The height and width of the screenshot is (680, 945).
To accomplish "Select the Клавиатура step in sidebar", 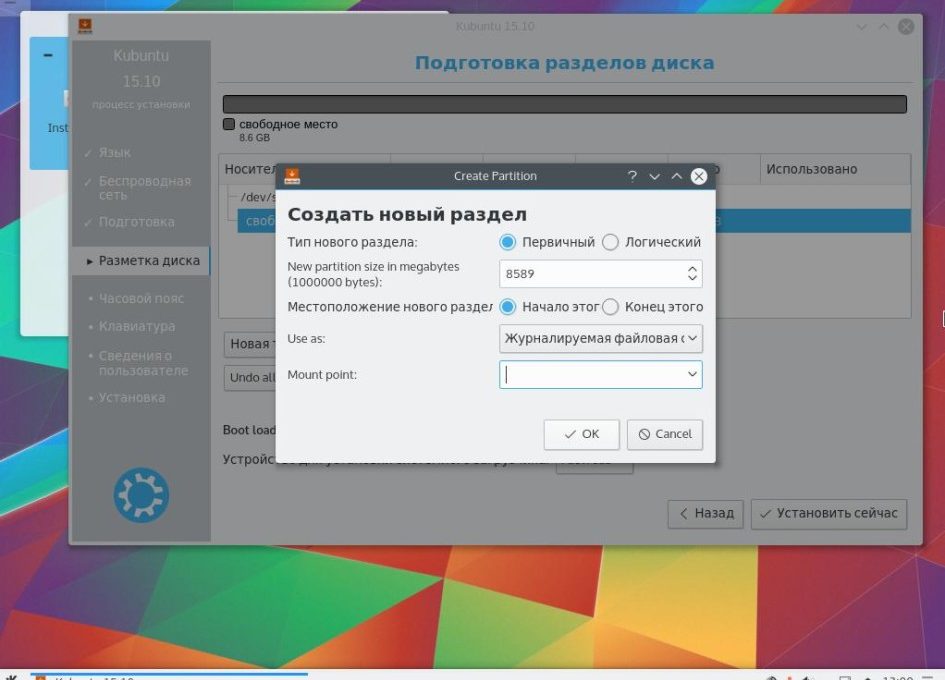I will (x=137, y=326).
